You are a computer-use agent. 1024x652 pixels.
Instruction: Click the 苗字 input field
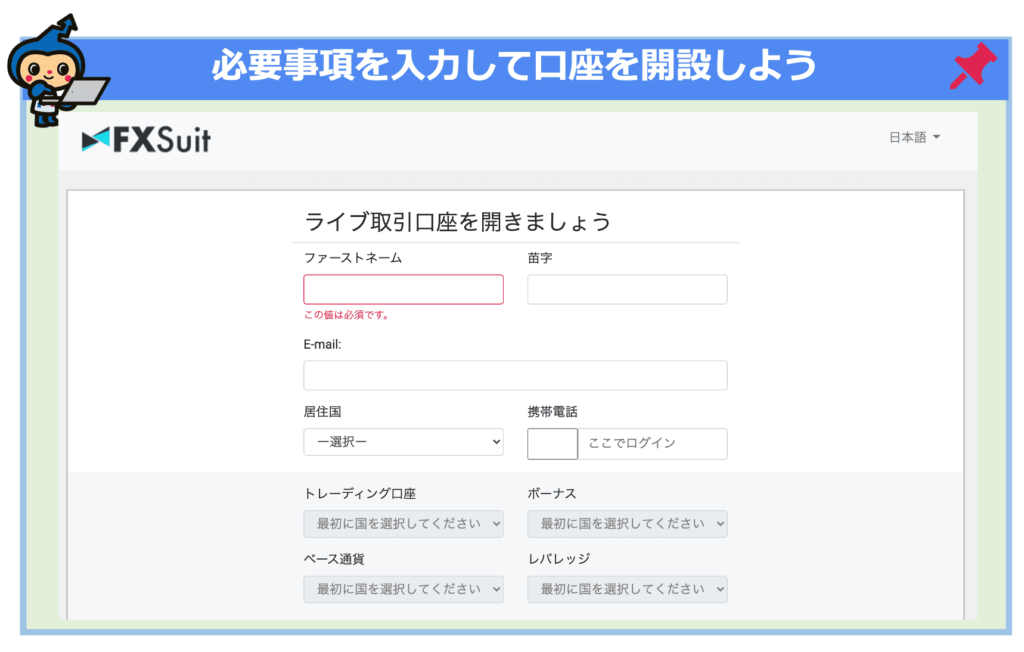coord(627,289)
